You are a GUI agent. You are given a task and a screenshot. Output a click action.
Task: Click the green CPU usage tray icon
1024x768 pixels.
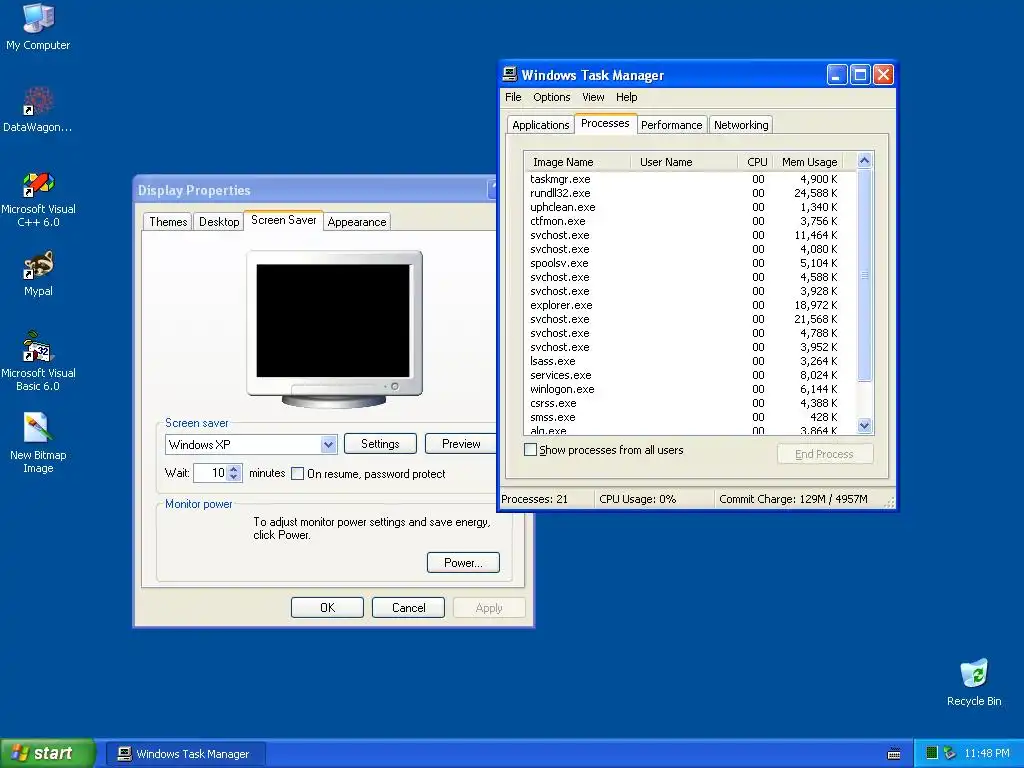tap(932, 753)
